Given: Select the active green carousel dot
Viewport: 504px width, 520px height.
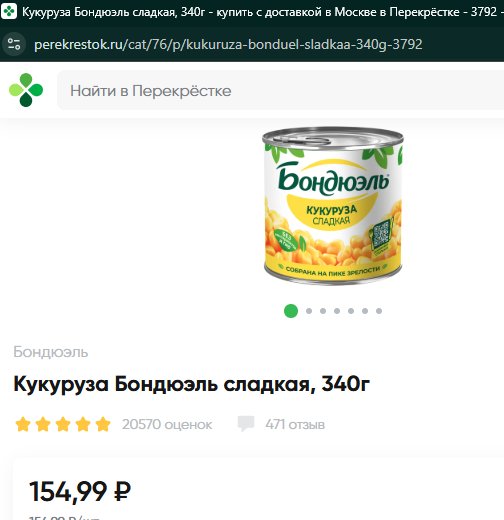Looking at the screenshot, I should point(291,311).
